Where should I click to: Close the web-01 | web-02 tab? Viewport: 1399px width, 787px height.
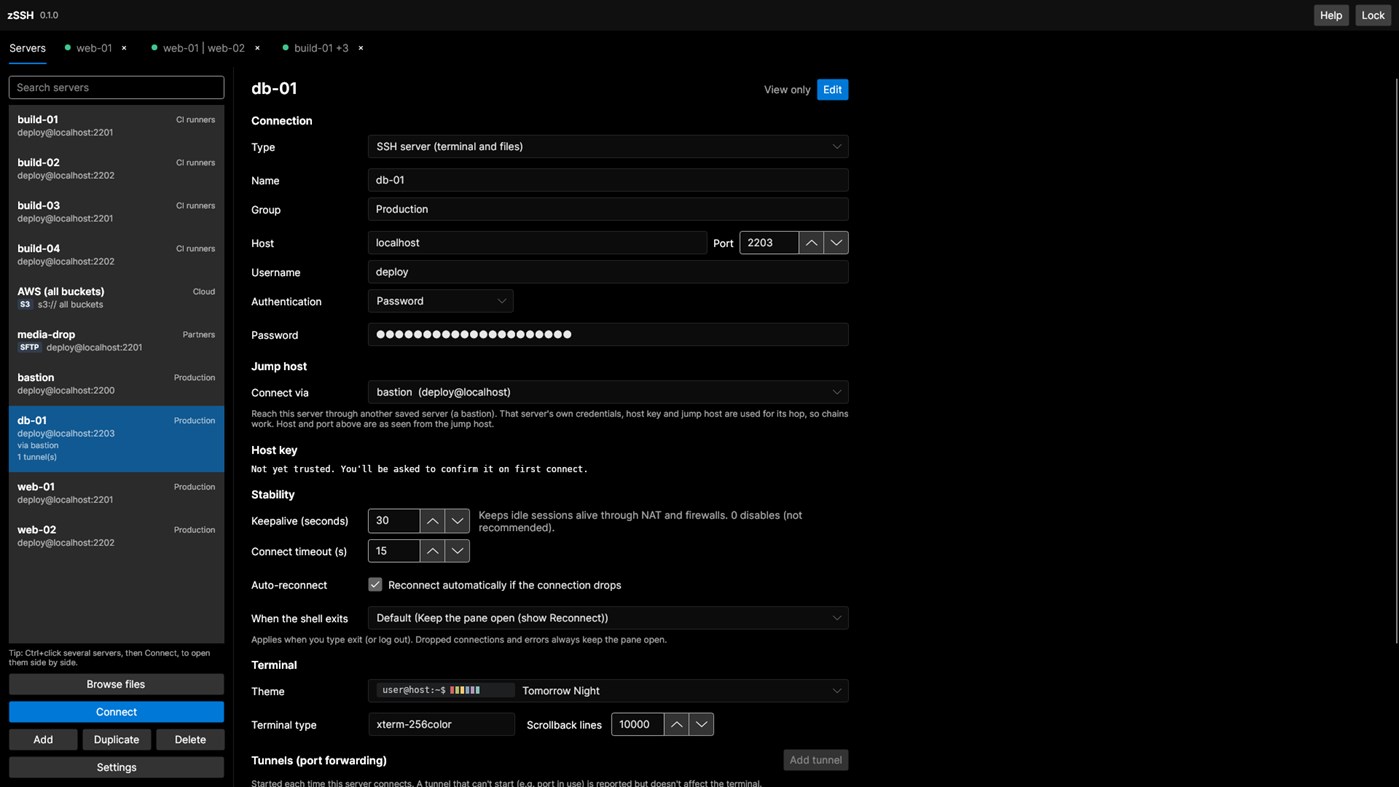(x=257, y=48)
